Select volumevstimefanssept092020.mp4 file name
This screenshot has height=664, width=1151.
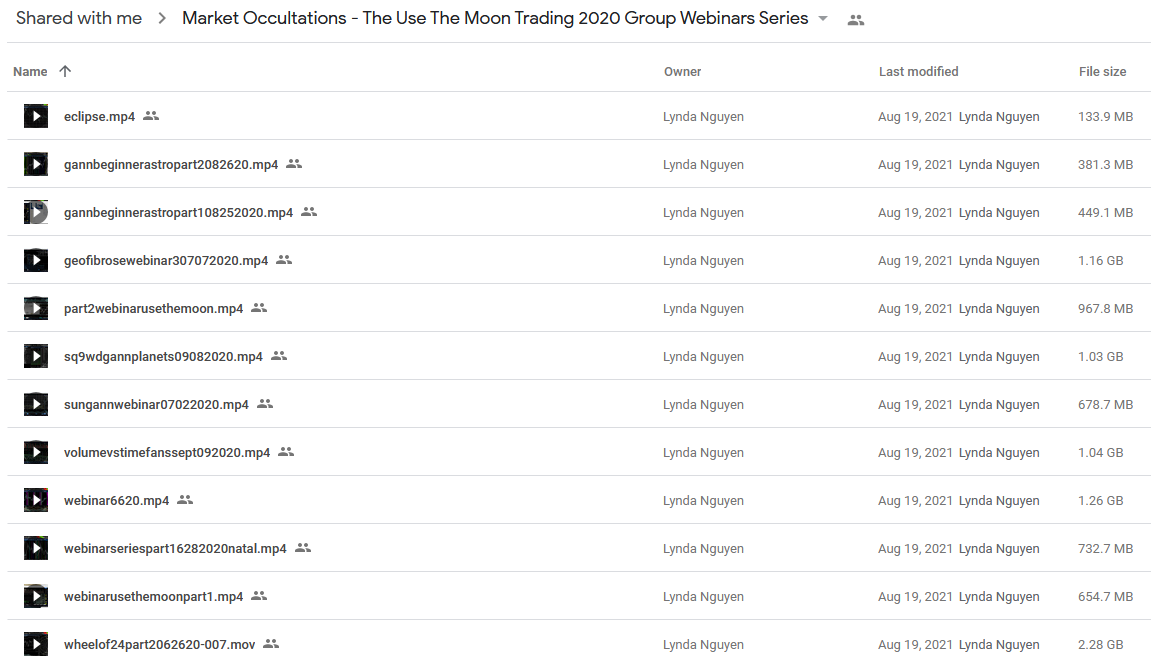167,453
